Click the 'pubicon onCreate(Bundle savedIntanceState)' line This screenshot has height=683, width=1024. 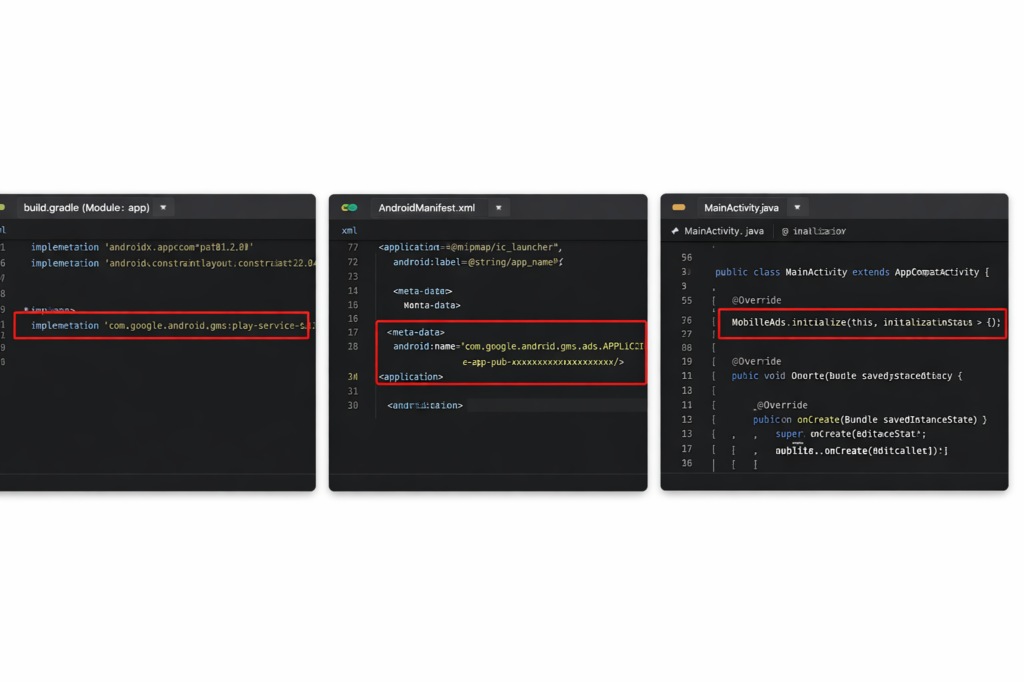pos(870,419)
